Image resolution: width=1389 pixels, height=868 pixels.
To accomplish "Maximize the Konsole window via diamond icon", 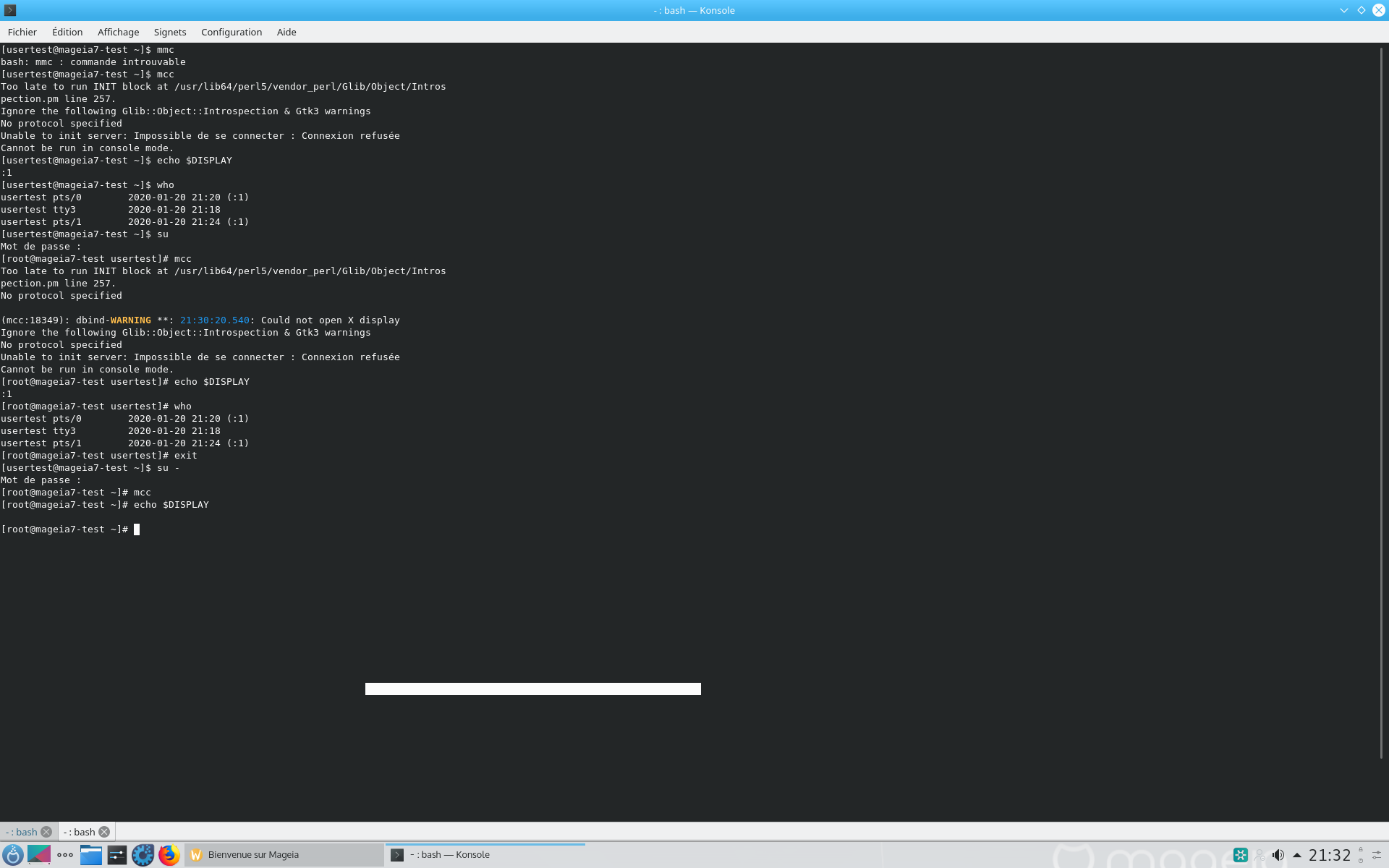I will (1362, 10).
